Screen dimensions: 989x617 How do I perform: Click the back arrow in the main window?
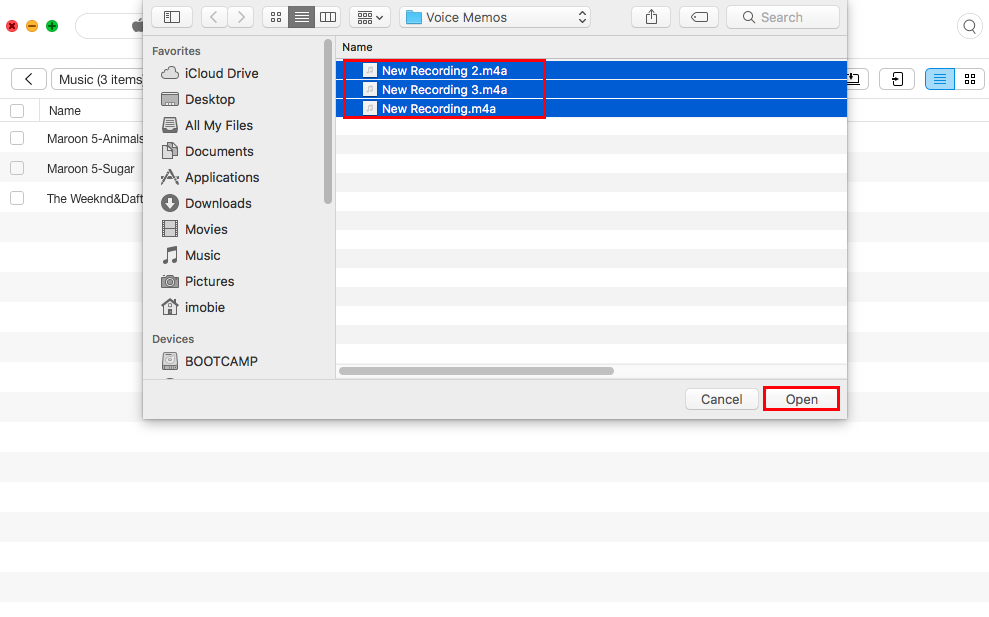point(28,79)
